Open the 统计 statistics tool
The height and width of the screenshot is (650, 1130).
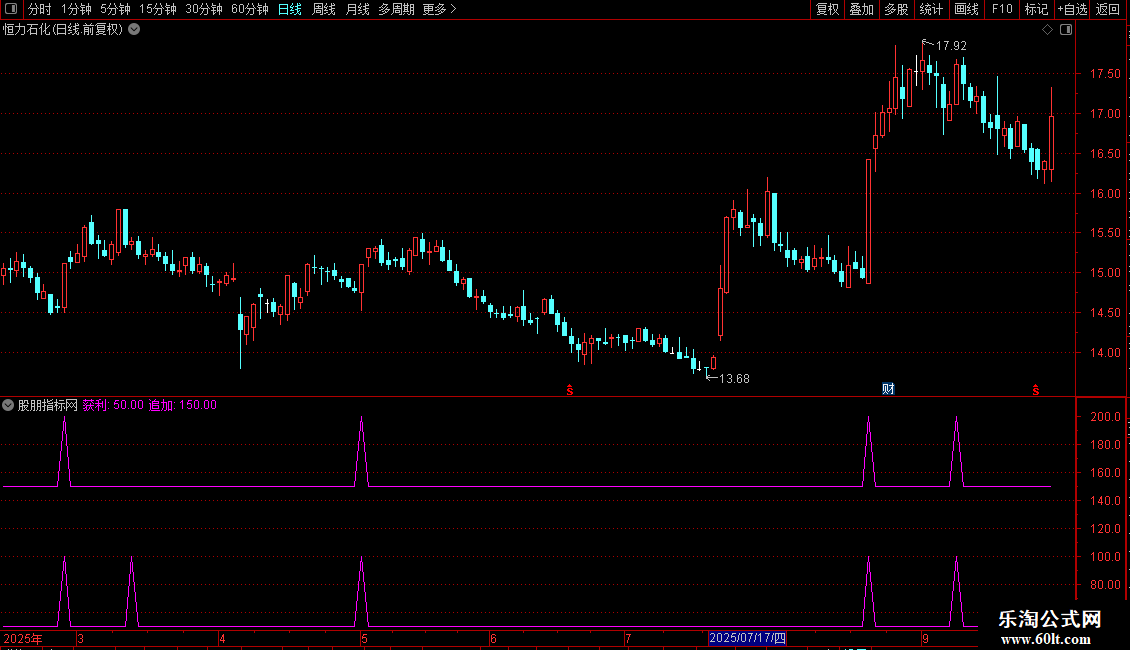tap(931, 9)
